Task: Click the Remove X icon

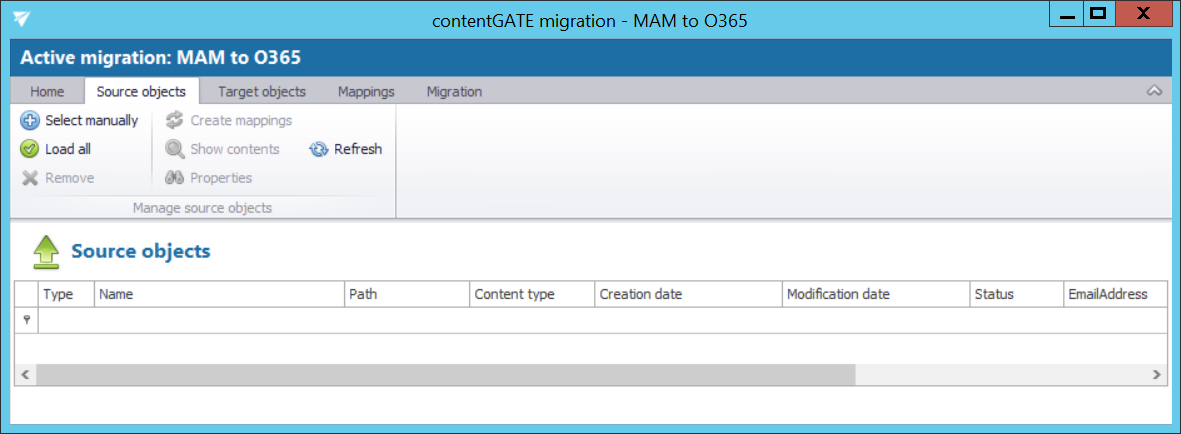Action: click(x=30, y=178)
